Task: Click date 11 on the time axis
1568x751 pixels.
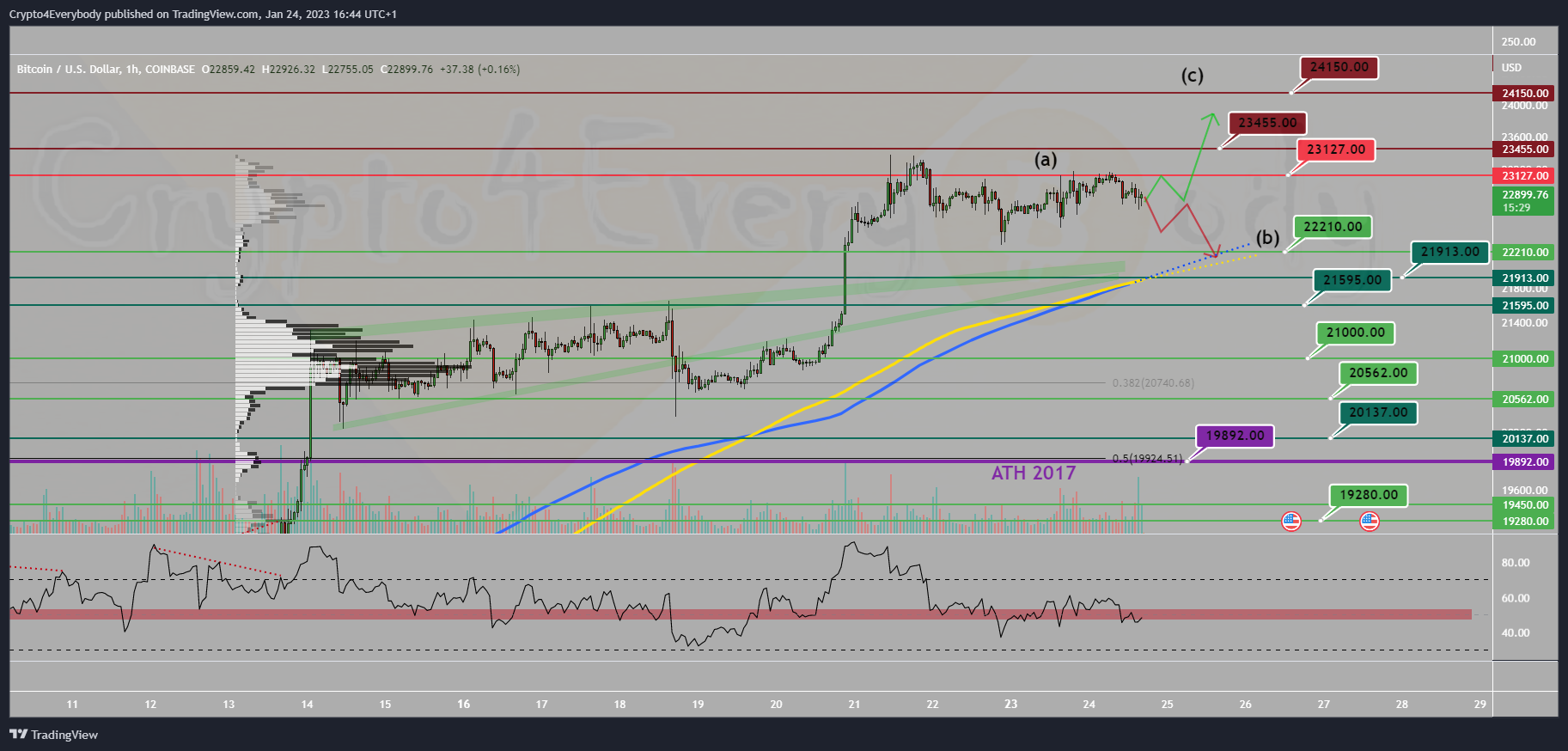Action: pos(72,705)
